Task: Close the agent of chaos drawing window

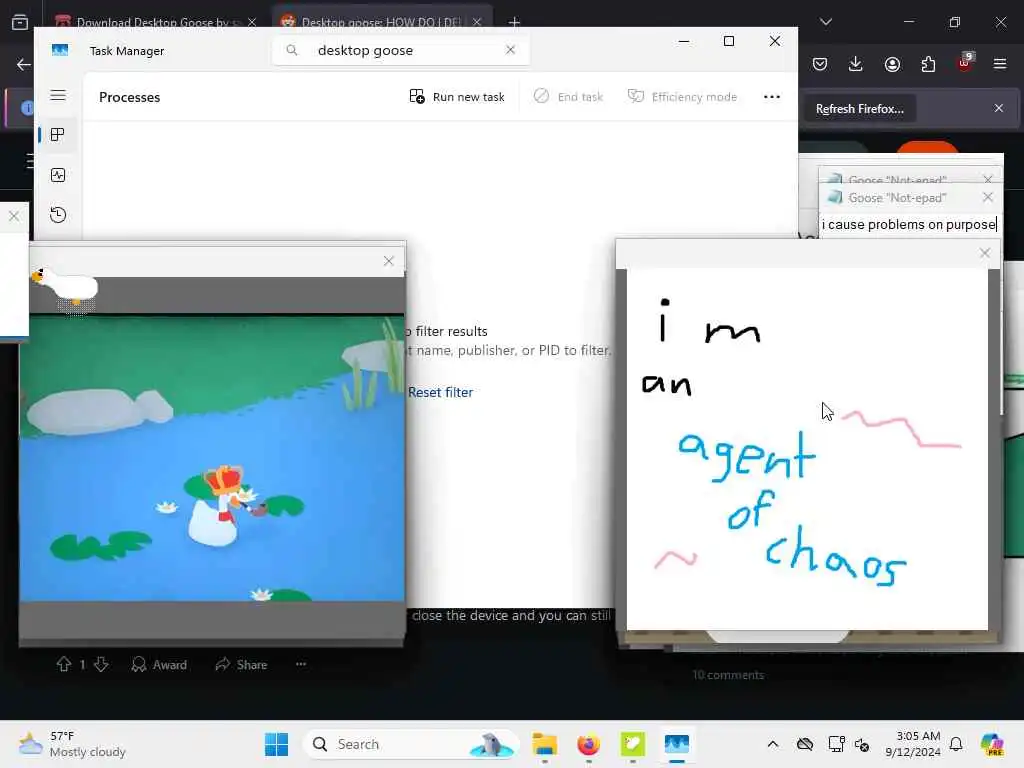Action: coord(985,253)
